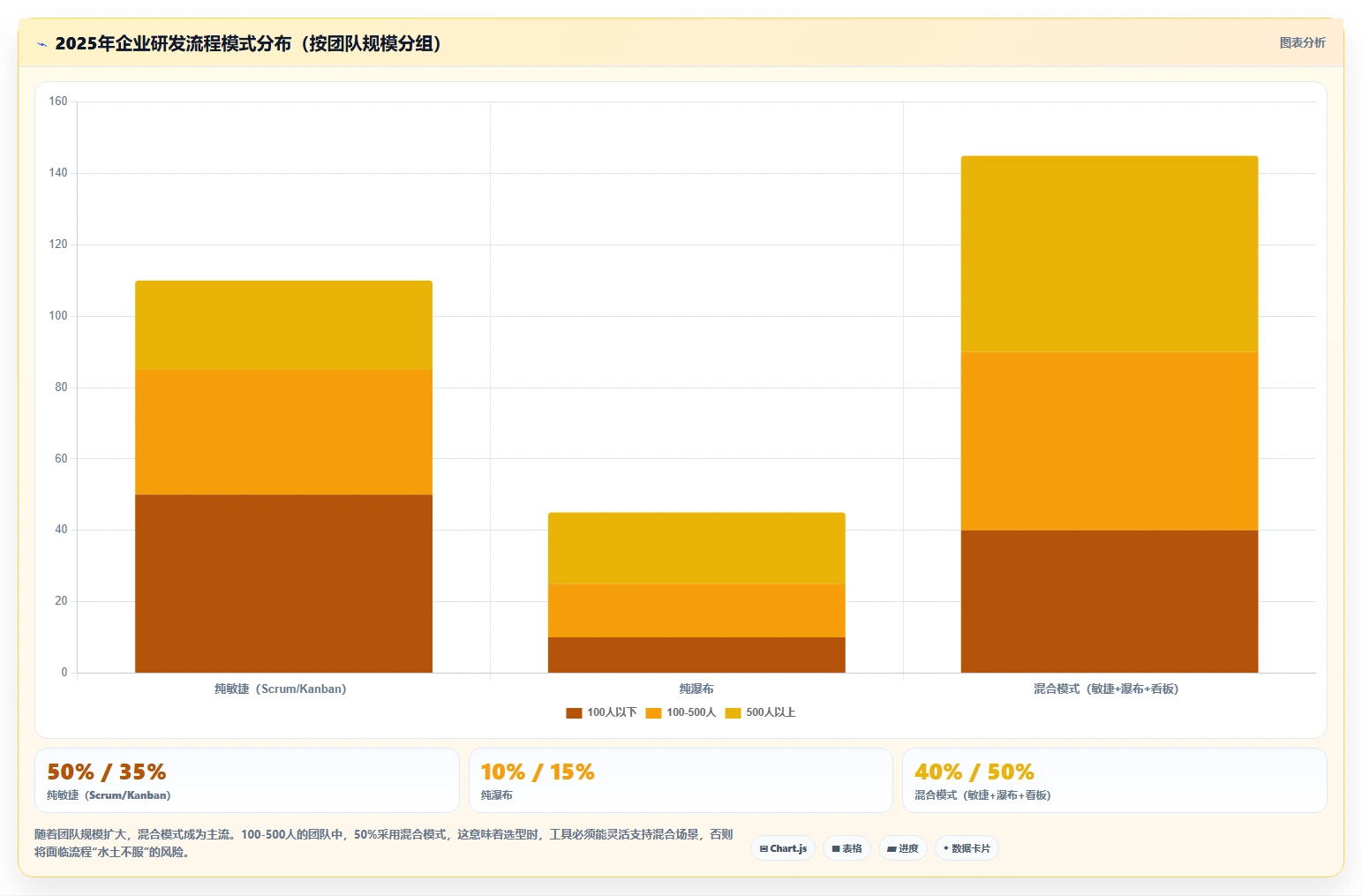Click the 数据卡片 chip
Viewport: 1362px width, 896px height.
tap(967, 848)
